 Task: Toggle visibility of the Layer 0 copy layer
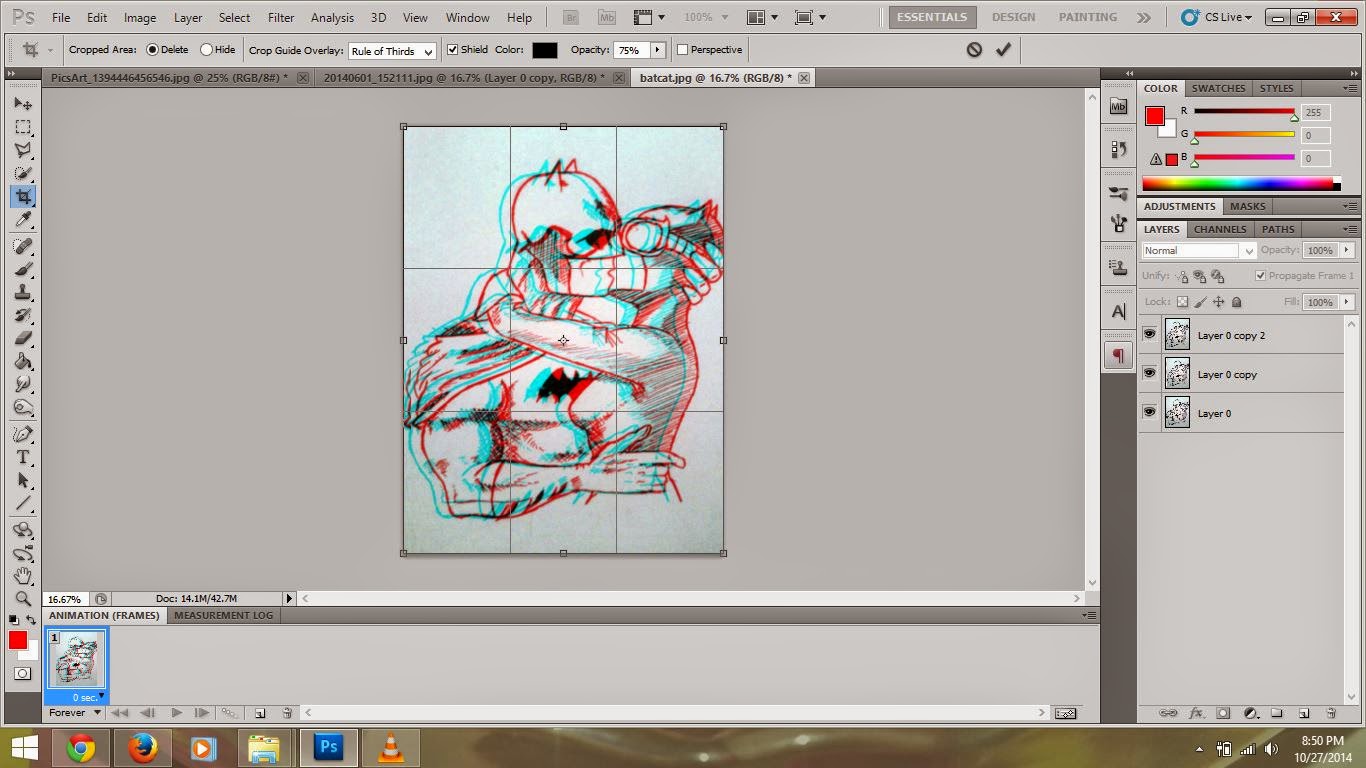(x=1150, y=374)
